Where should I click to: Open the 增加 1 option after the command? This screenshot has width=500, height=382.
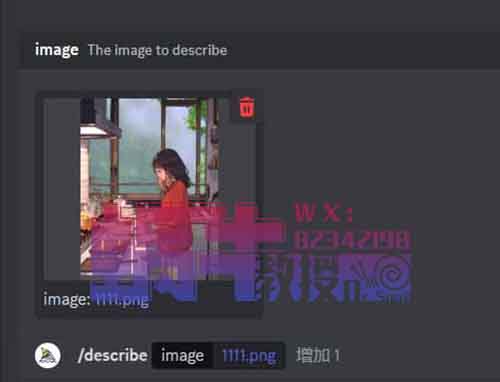point(318,355)
